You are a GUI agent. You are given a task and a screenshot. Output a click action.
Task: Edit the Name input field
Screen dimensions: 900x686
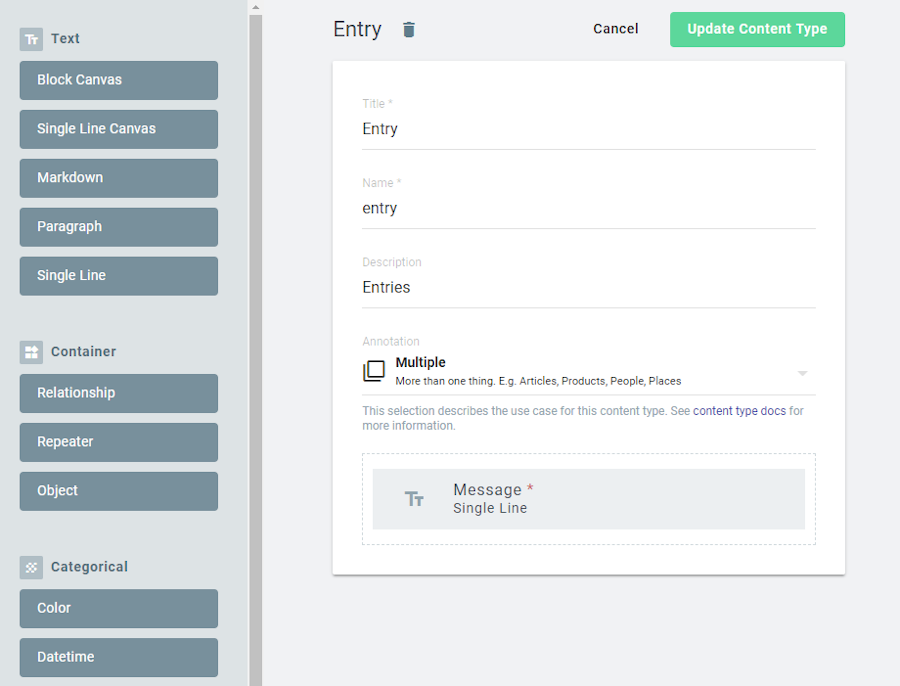tap(588, 208)
